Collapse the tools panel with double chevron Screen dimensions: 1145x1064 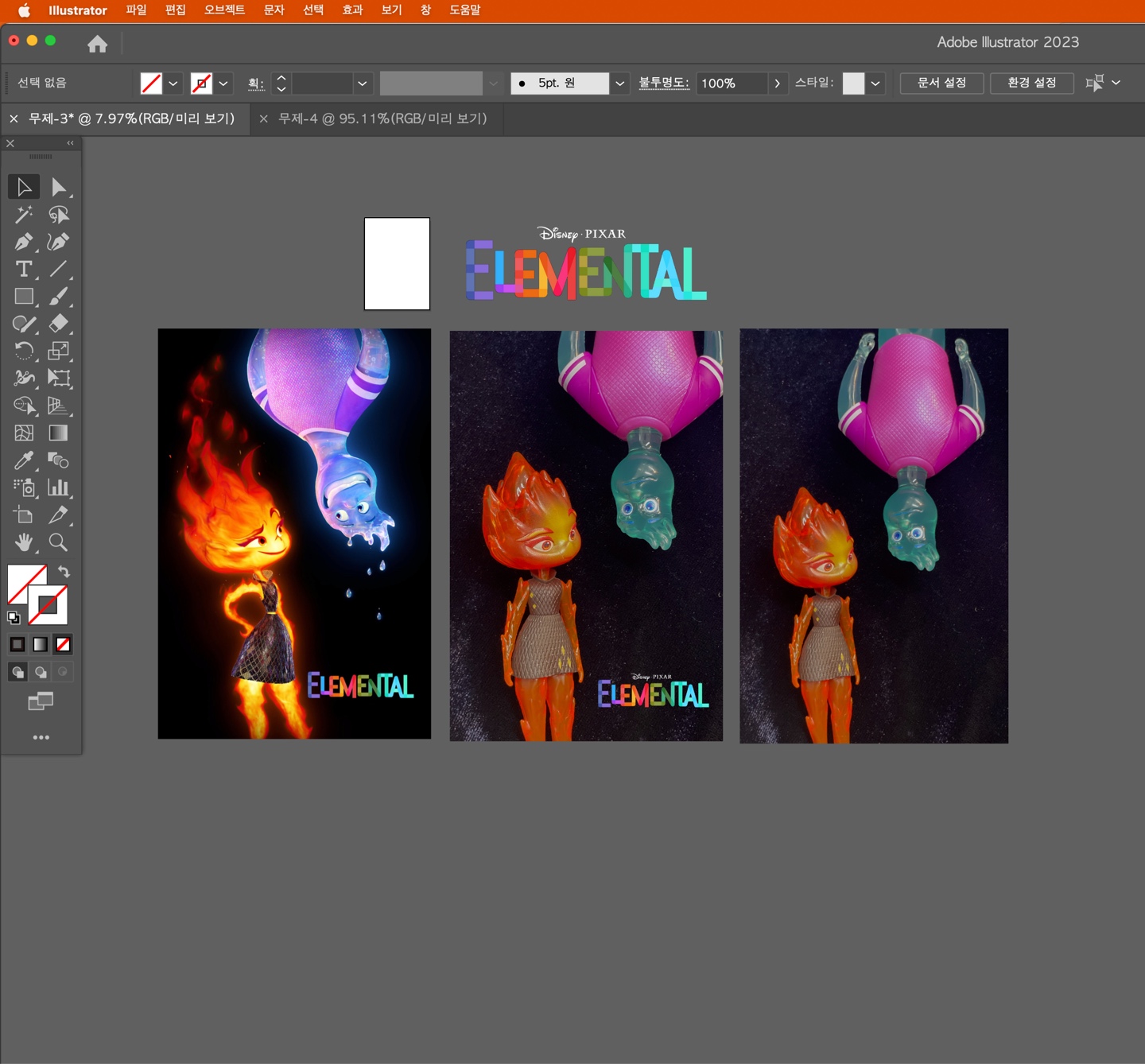coord(70,143)
